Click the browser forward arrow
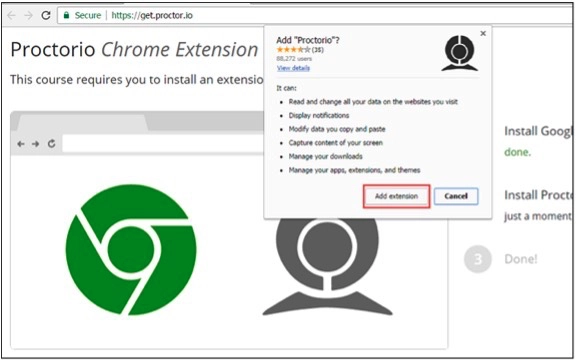 tap(28, 15)
